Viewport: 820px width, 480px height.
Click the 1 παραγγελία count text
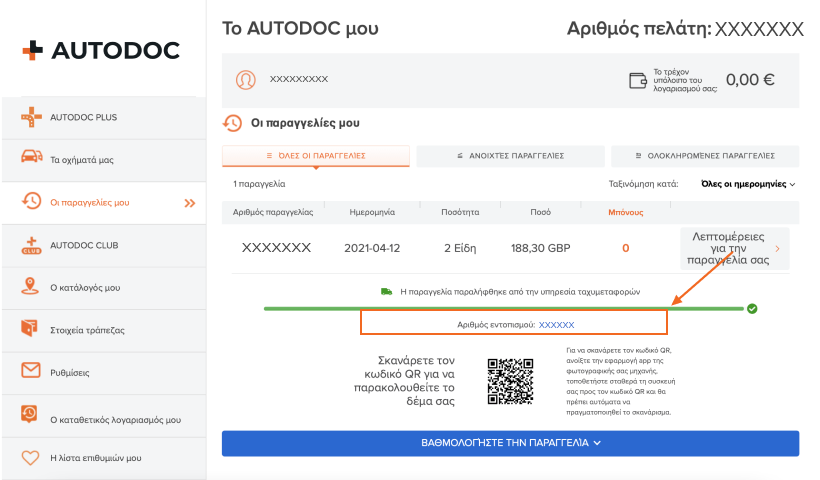[x=259, y=184]
